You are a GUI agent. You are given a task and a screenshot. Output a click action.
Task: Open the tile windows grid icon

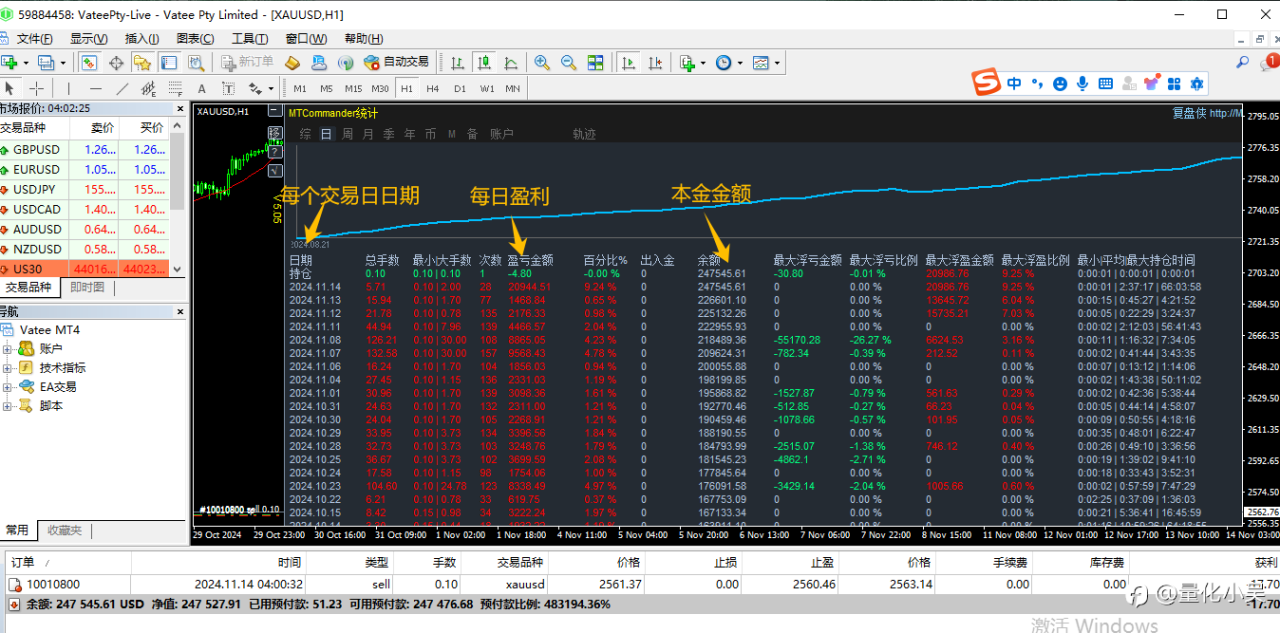(595, 62)
